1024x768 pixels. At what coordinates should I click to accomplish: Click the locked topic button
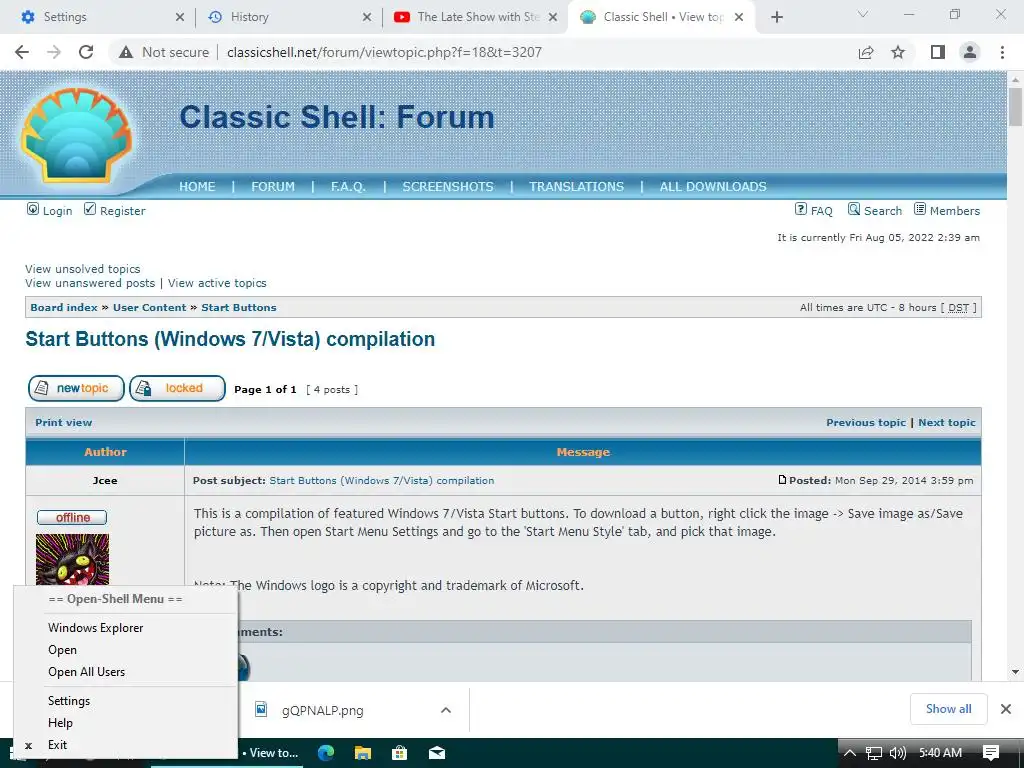coord(178,389)
